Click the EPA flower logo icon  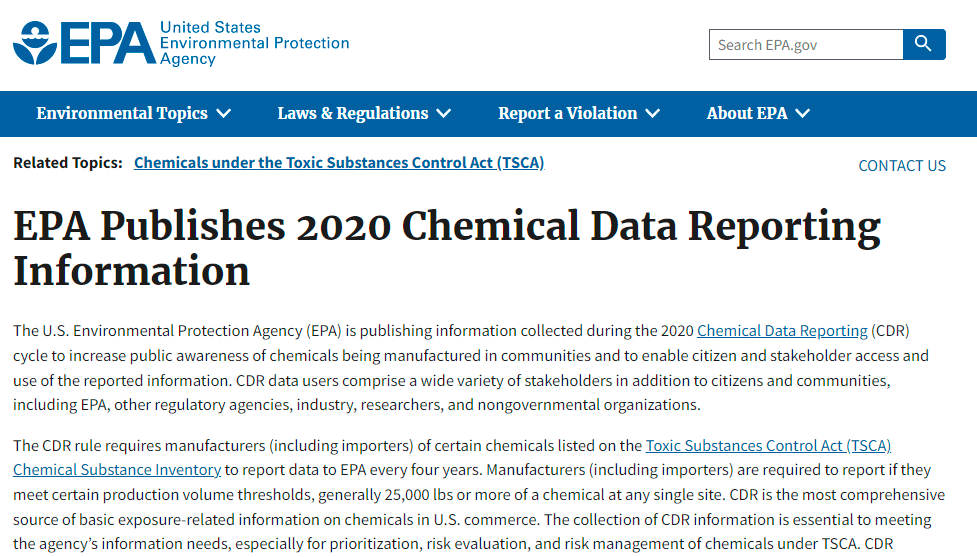(36, 43)
